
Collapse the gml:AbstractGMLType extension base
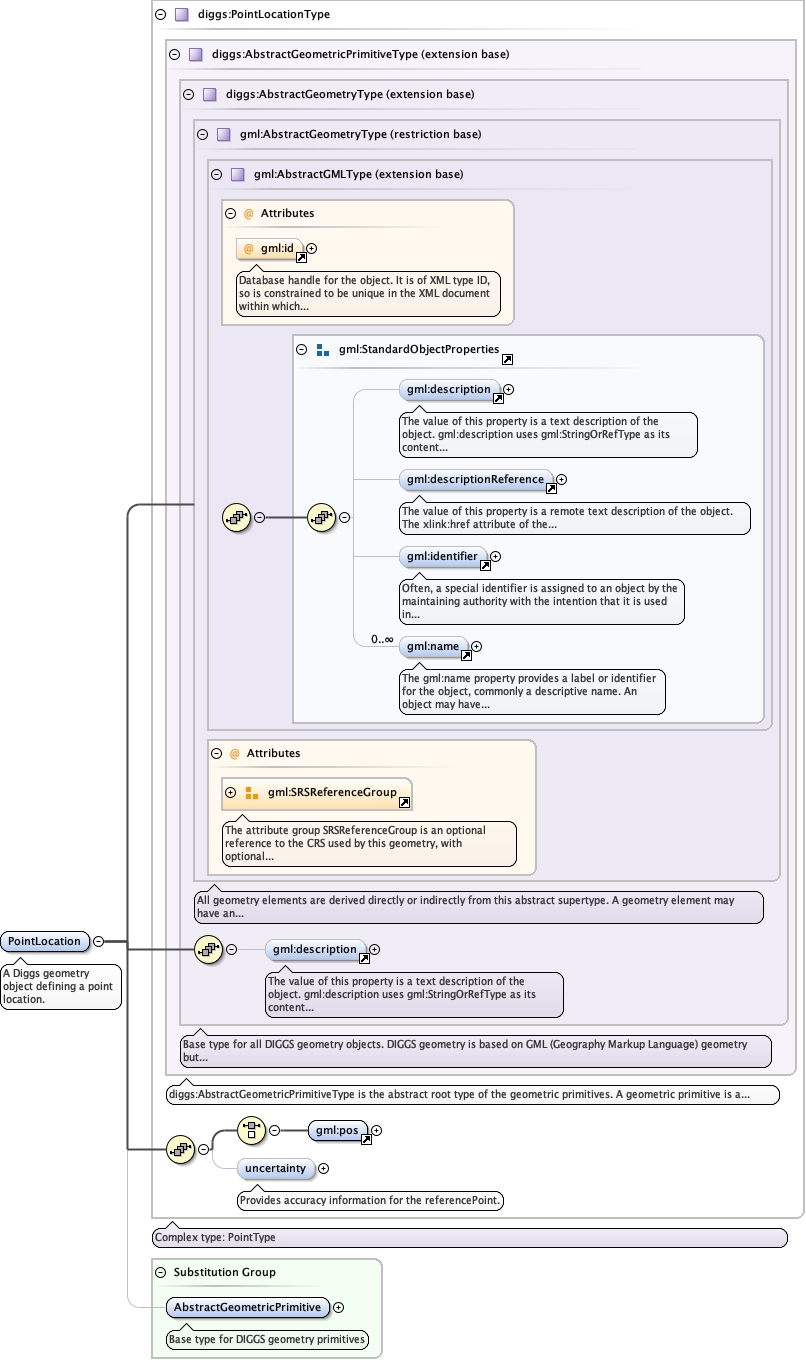(216, 174)
